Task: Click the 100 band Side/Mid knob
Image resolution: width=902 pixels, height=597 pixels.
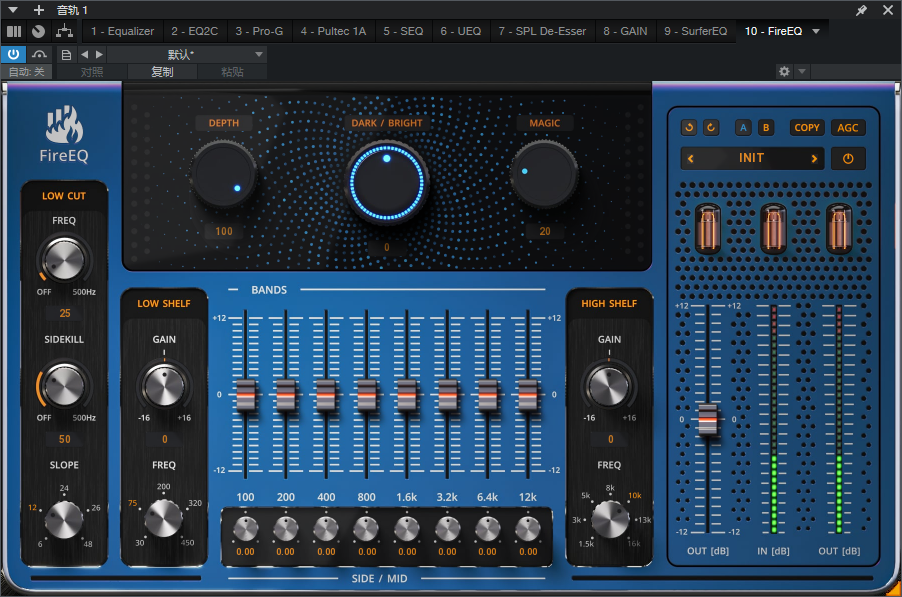Action: pyautogui.click(x=246, y=529)
